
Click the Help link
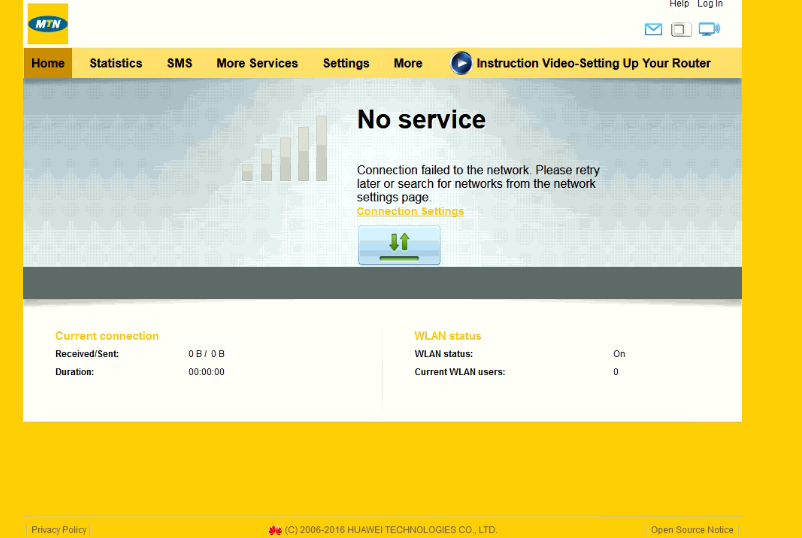coord(679,4)
